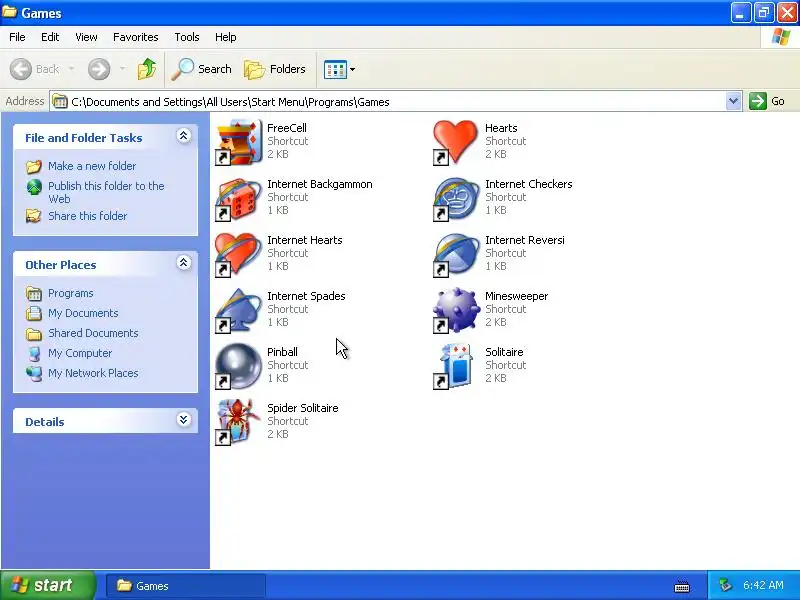
Task: Click the Share this folder icon
Action: (34, 216)
